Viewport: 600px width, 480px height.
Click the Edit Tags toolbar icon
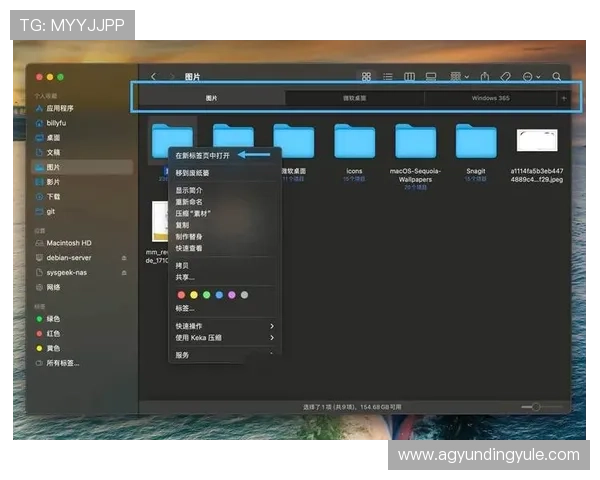click(506, 76)
